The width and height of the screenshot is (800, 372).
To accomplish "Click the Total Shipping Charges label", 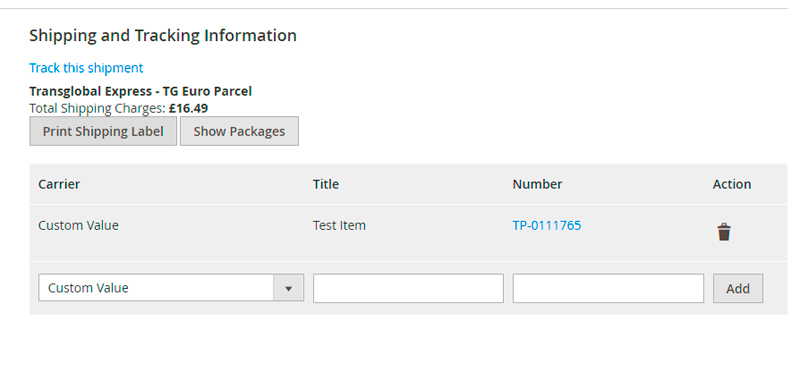I will tap(97, 108).
